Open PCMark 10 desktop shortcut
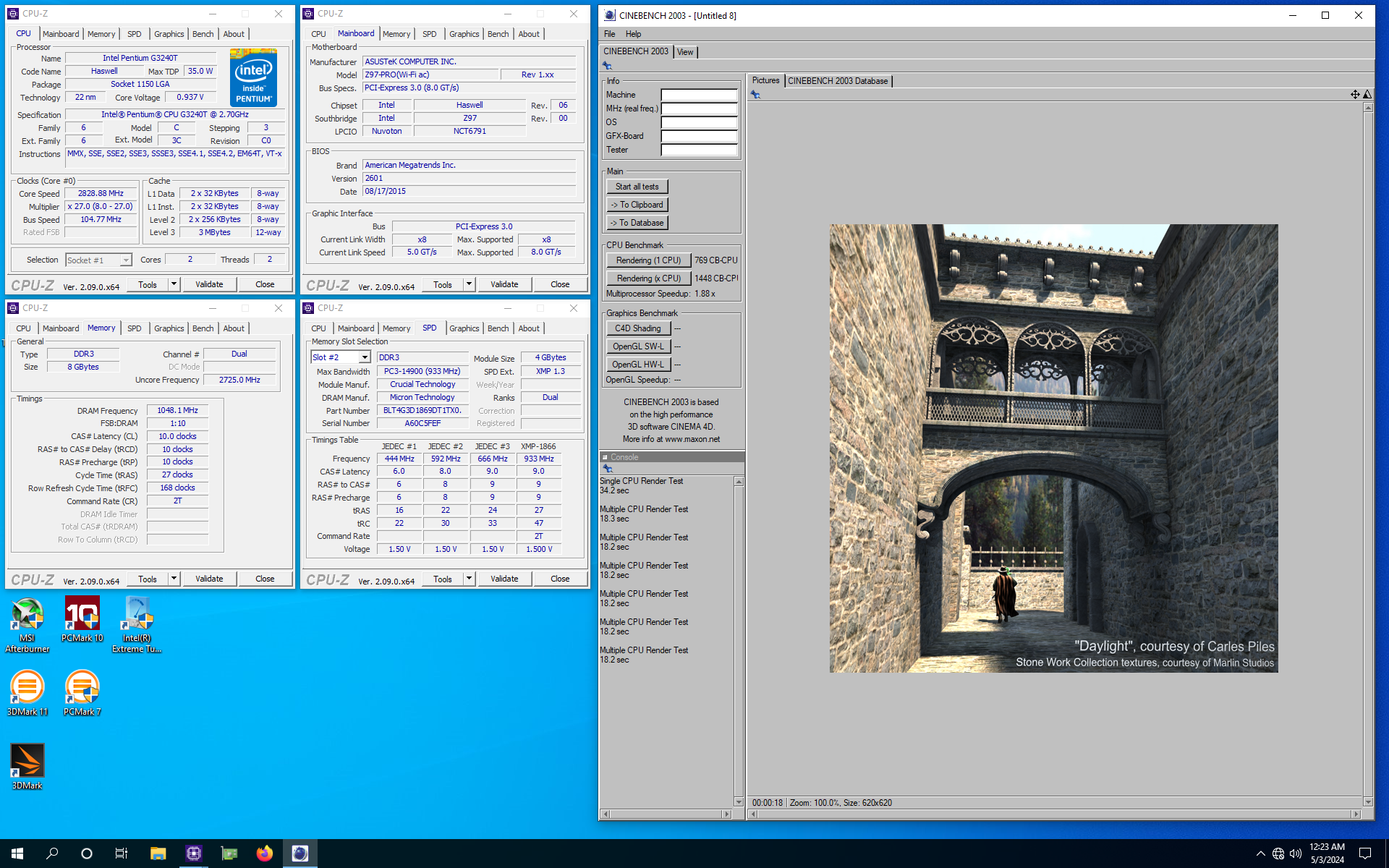Image resolution: width=1389 pixels, height=868 pixels. click(82, 619)
